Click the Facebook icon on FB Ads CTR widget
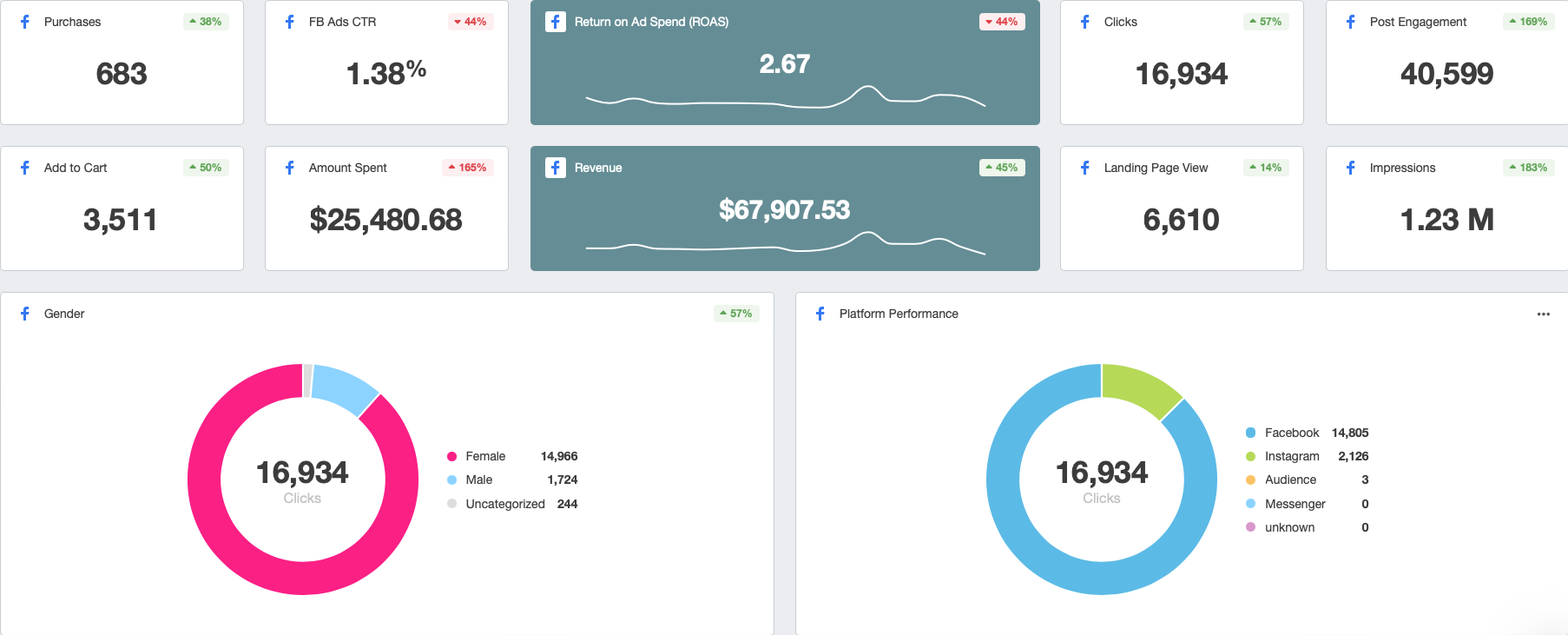This screenshot has height=635, width=1568. [x=290, y=22]
